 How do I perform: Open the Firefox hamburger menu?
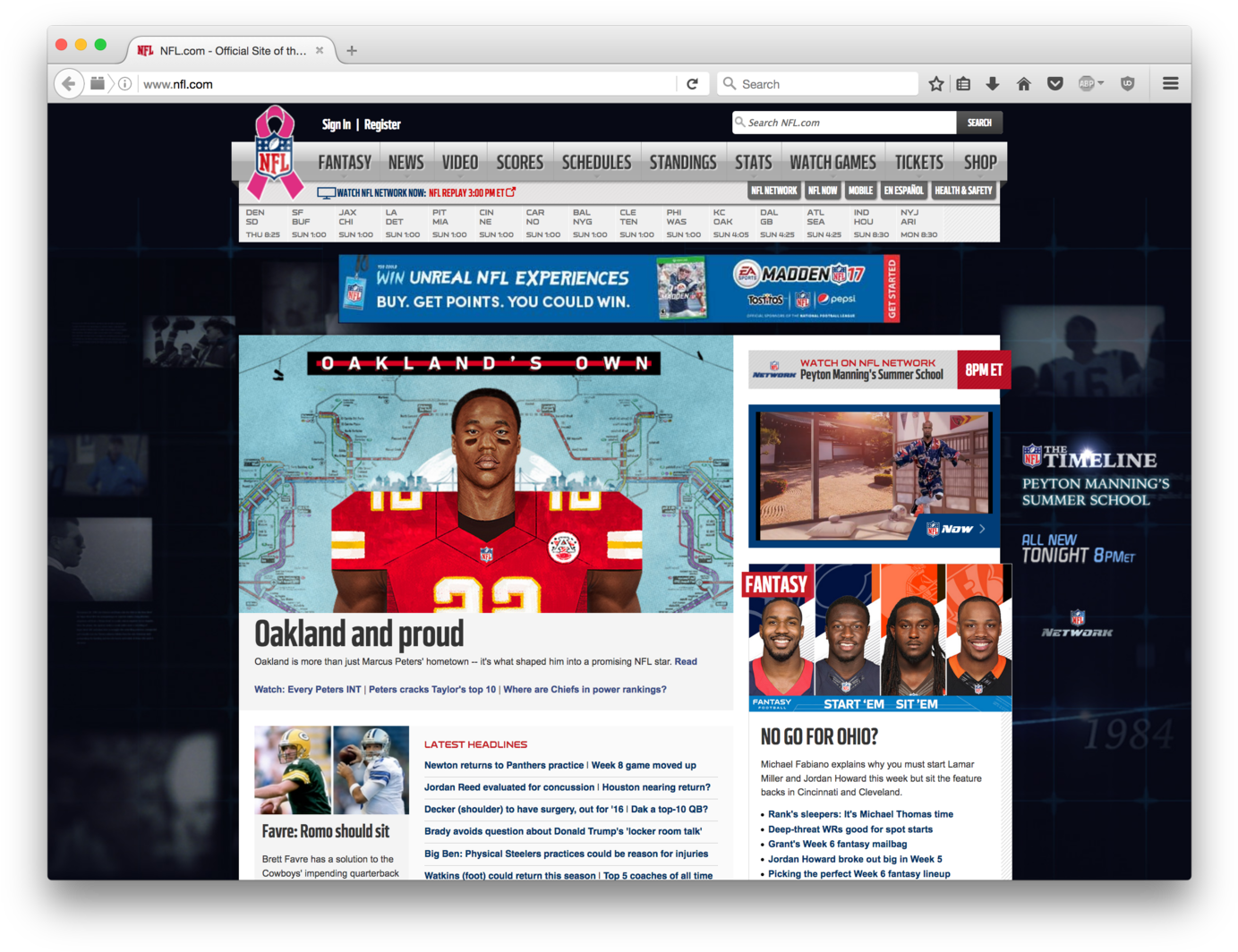[x=1171, y=84]
